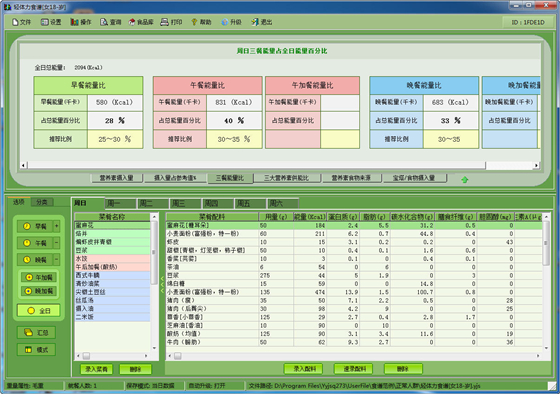Click left arrow of the energy chart scrollbar
560x394 pixels.
(24, 165)
